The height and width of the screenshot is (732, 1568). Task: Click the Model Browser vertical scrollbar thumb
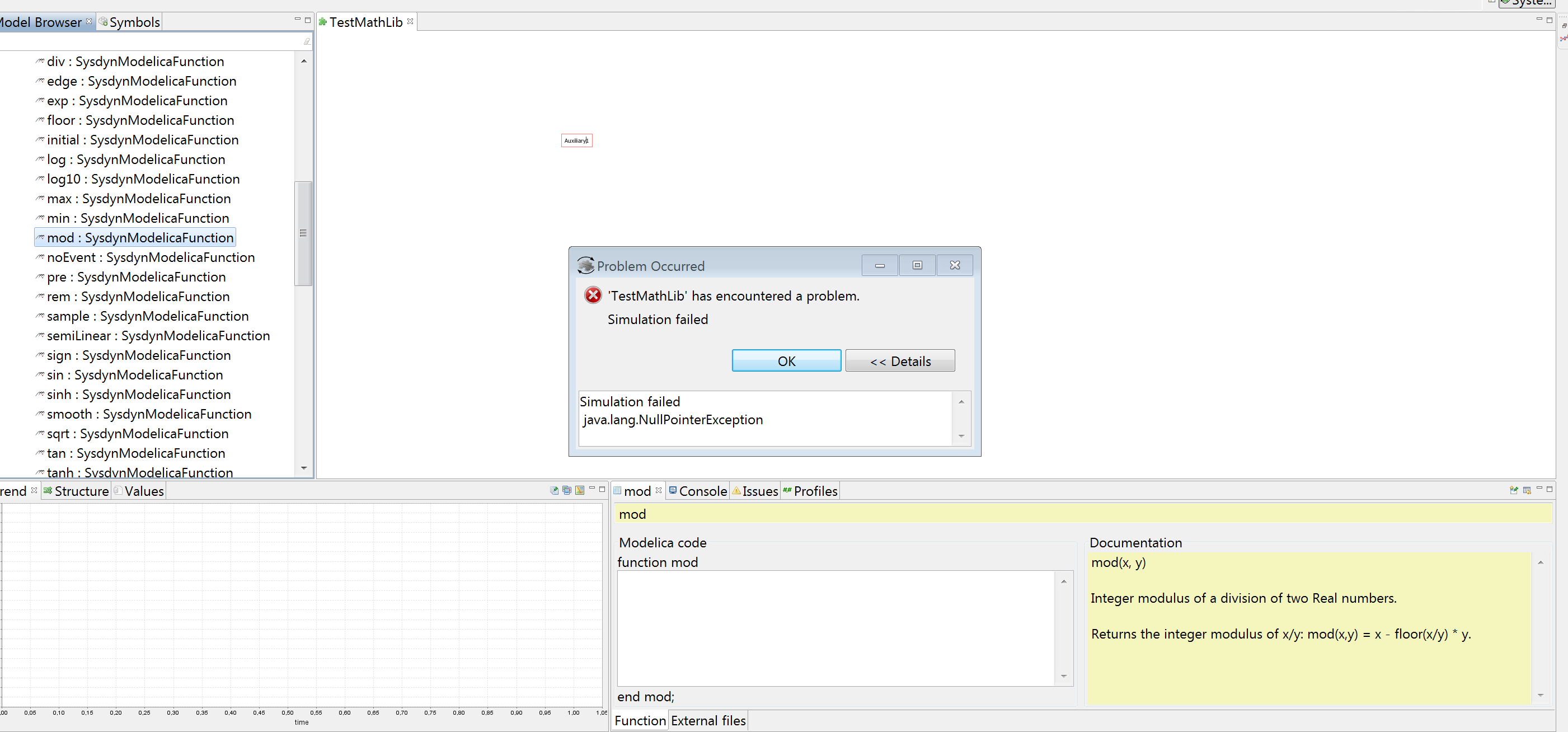[303, 233]
